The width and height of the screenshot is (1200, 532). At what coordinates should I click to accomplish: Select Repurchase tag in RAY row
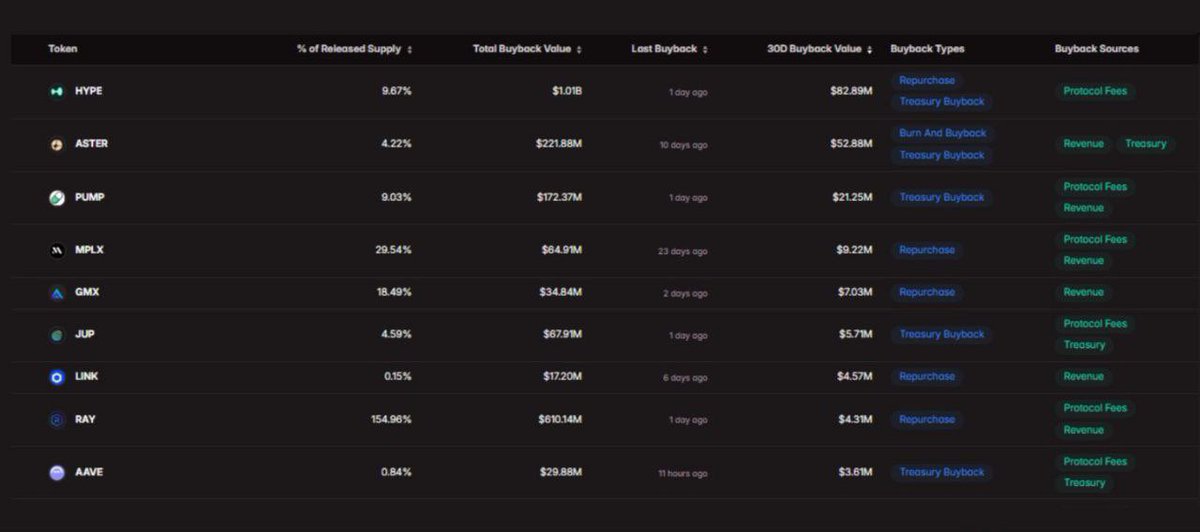click(927, 420)
